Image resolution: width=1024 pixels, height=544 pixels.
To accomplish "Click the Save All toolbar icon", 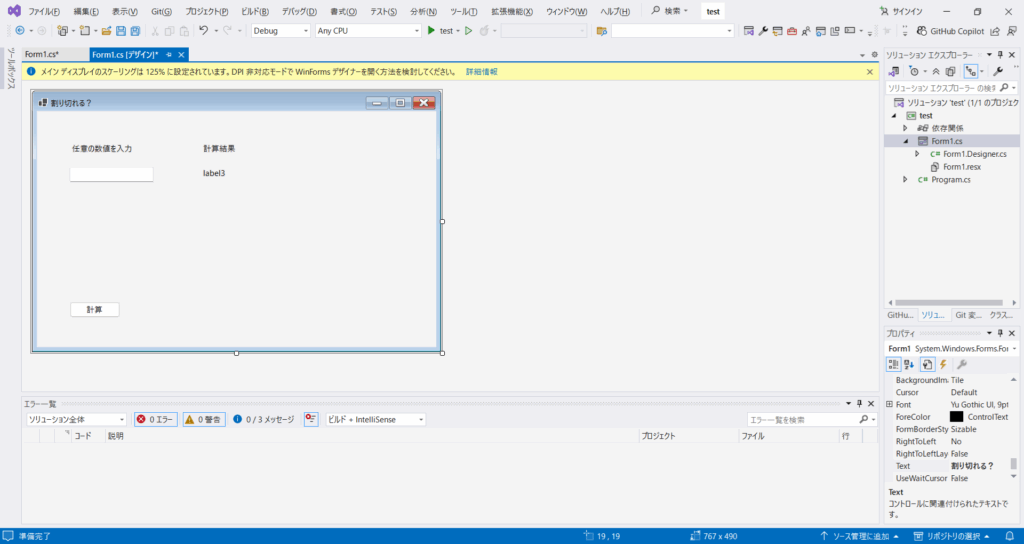I will (x=135, y=31).
